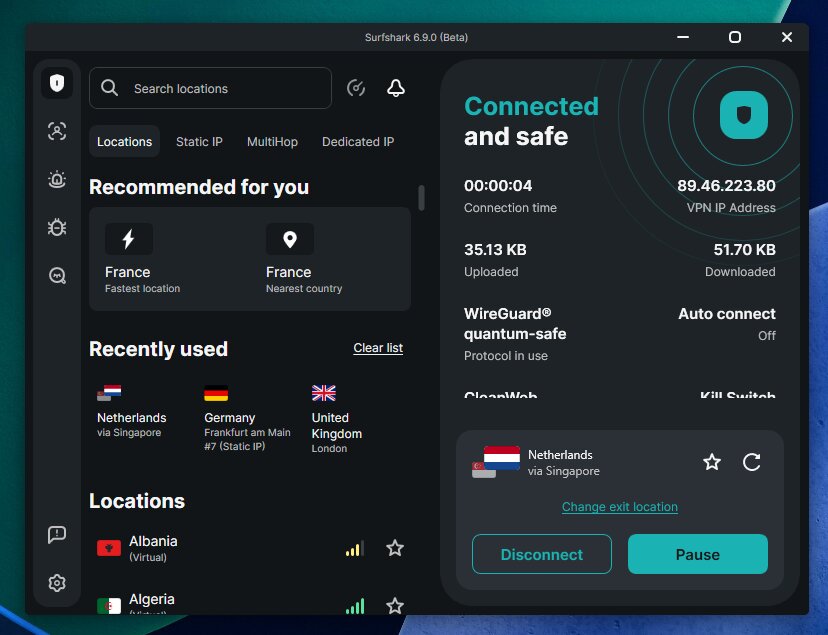Open Antivirus via the bug icon
The width and height of the screenshot is (828, 635).
point(56,227)
